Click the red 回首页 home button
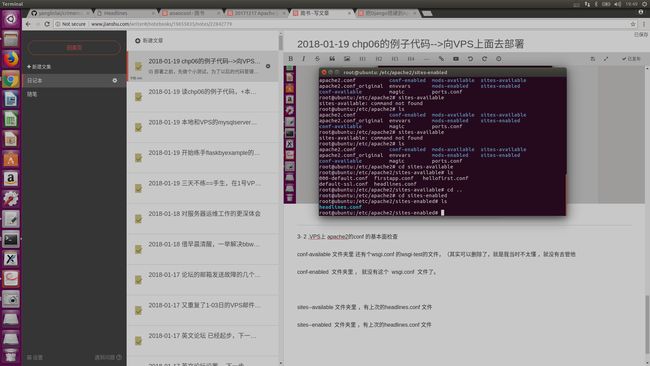 click(74, 48)
